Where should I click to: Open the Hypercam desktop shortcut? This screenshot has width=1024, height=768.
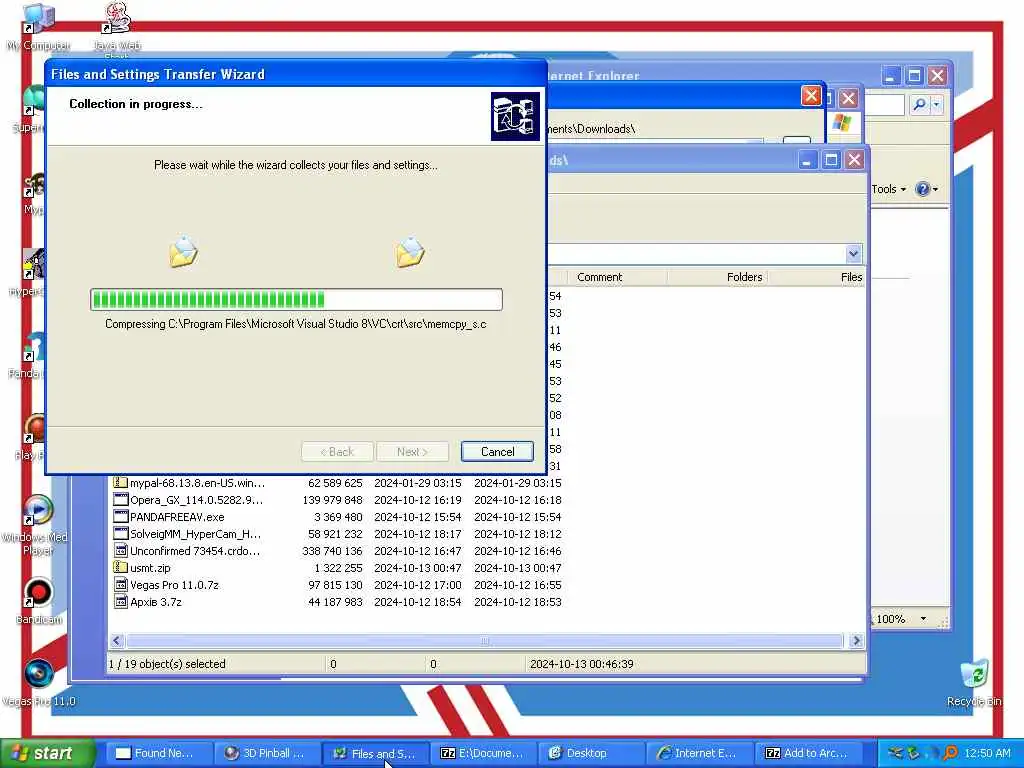(x=33, y=272)
